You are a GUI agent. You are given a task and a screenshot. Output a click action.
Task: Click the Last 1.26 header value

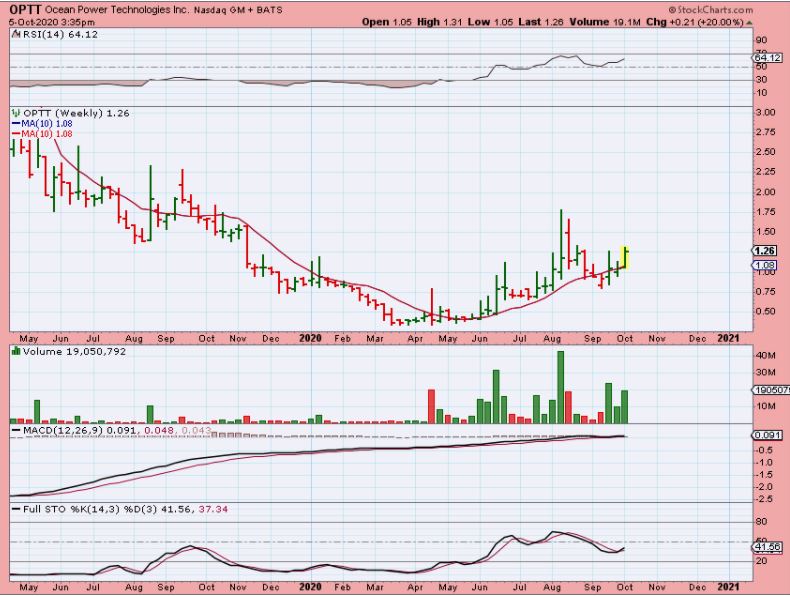pos(541,22)
